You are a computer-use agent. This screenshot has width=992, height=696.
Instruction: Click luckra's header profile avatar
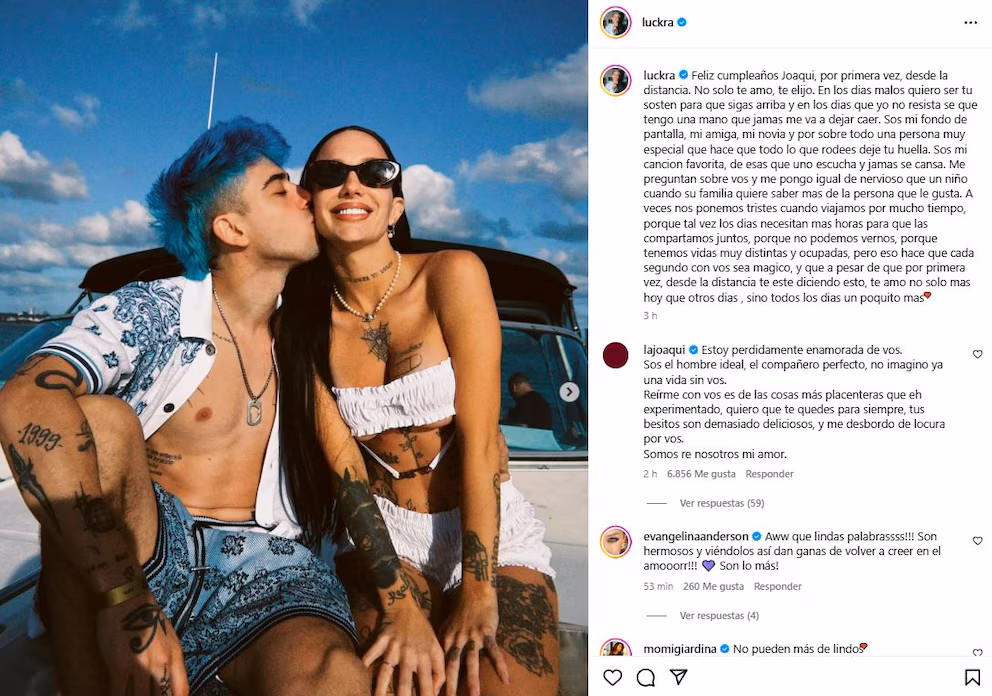pyautogui.click(x=616, y=23)
